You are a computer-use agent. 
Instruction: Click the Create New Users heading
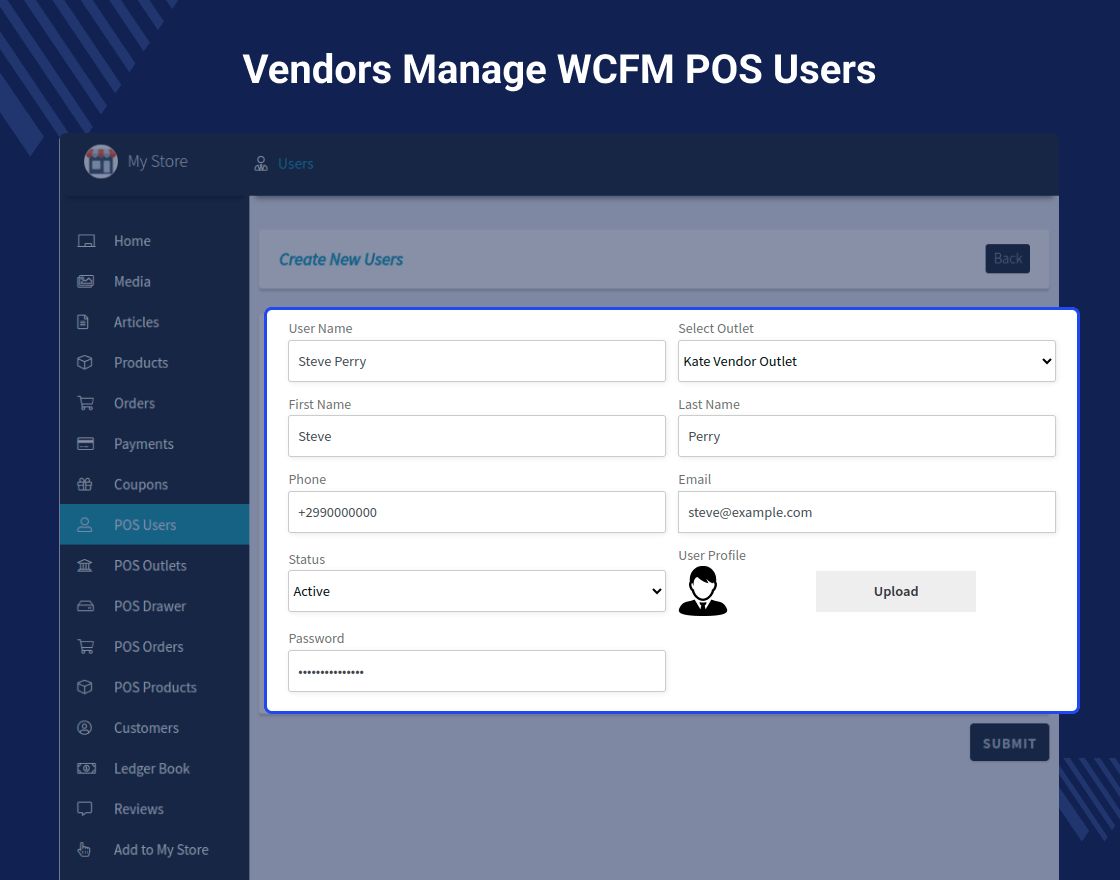pos(341,259)
